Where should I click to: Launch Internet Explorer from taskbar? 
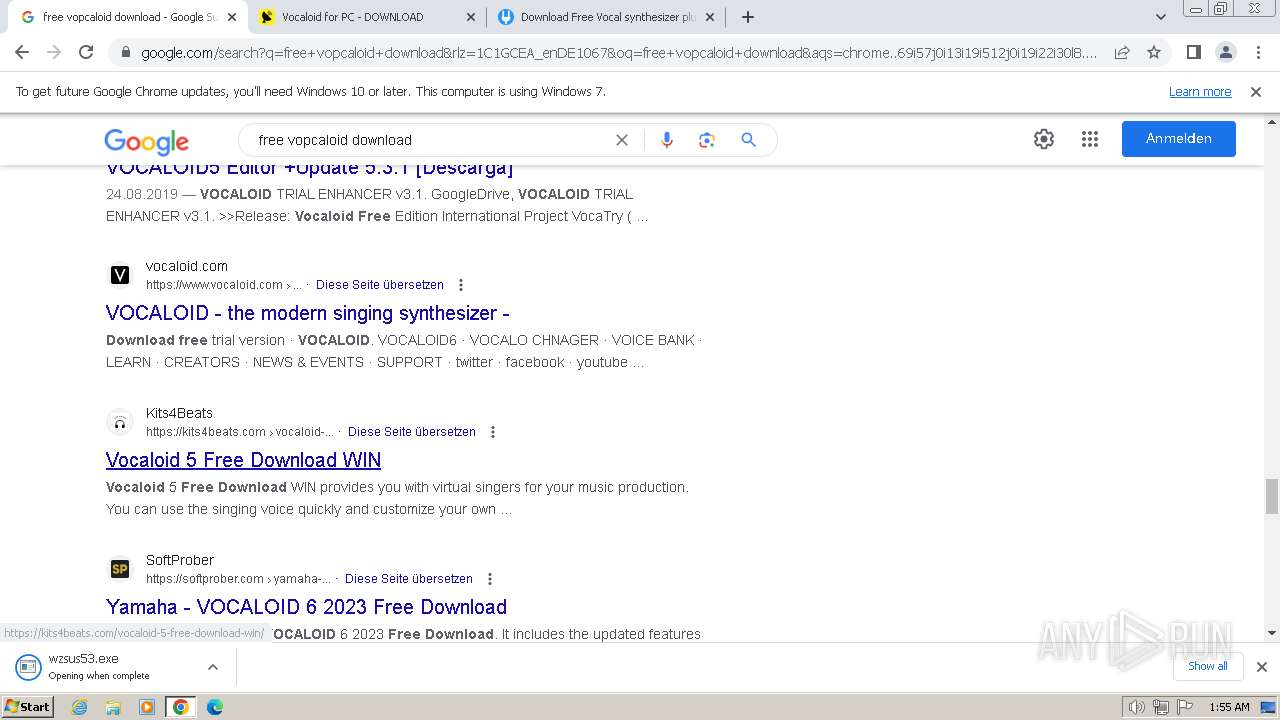(80, 707)
